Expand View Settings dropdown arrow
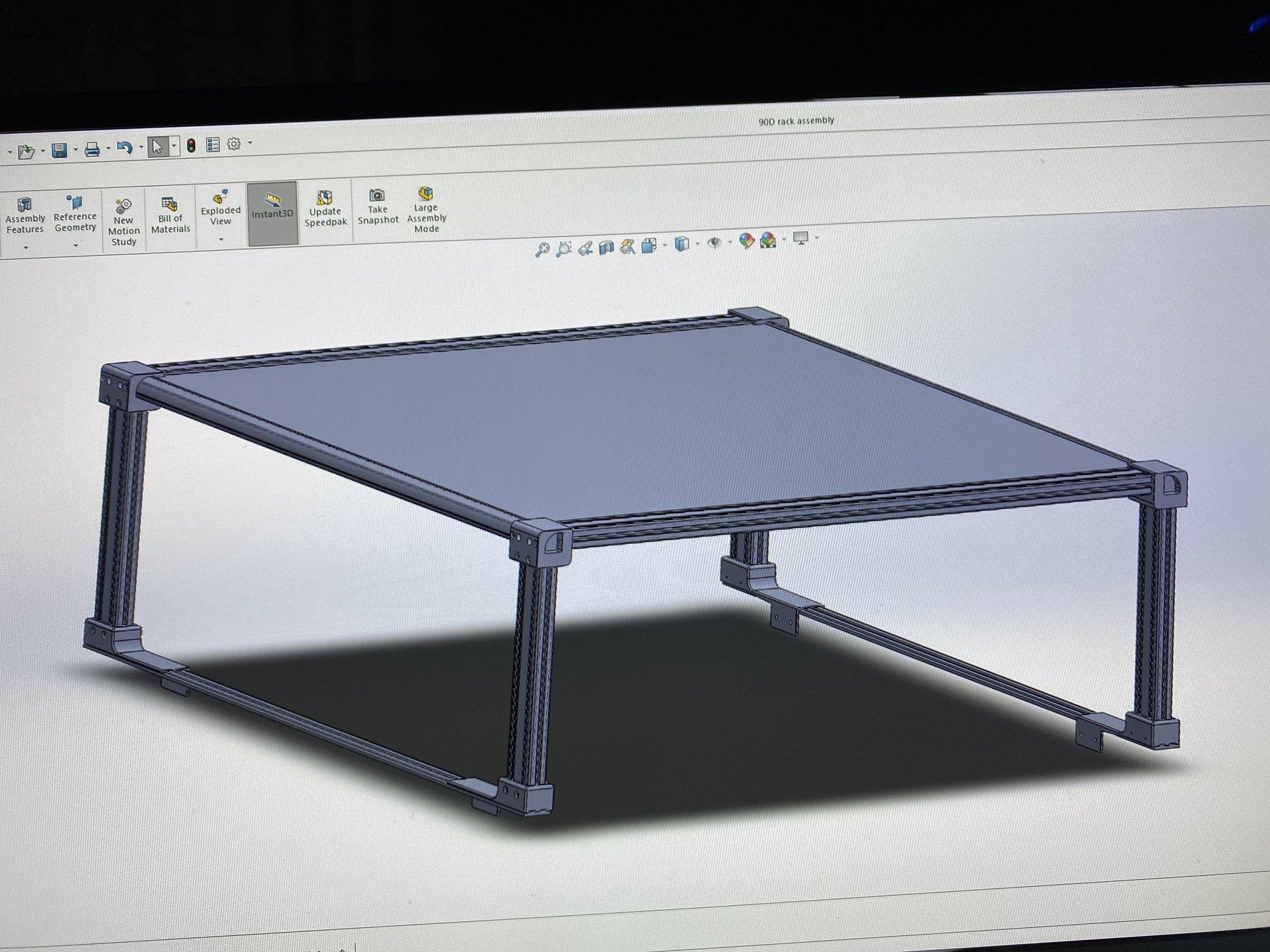 (816, 237)
